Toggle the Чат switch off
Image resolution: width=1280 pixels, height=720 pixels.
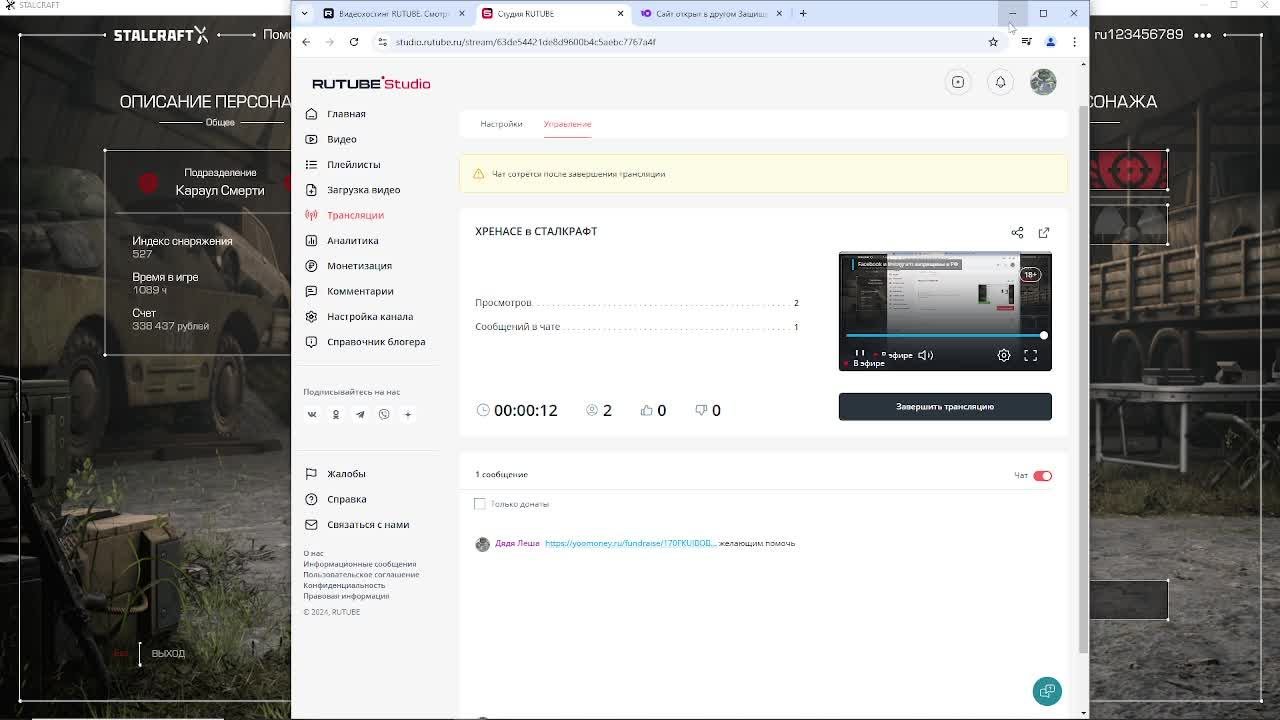[x=1042, y=476]
